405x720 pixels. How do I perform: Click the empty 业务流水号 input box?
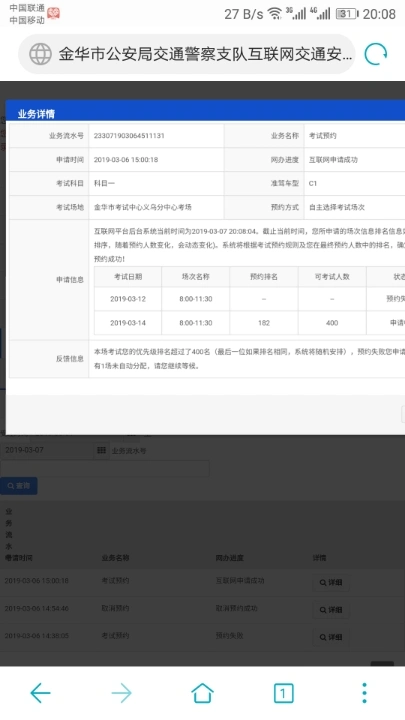105,468
